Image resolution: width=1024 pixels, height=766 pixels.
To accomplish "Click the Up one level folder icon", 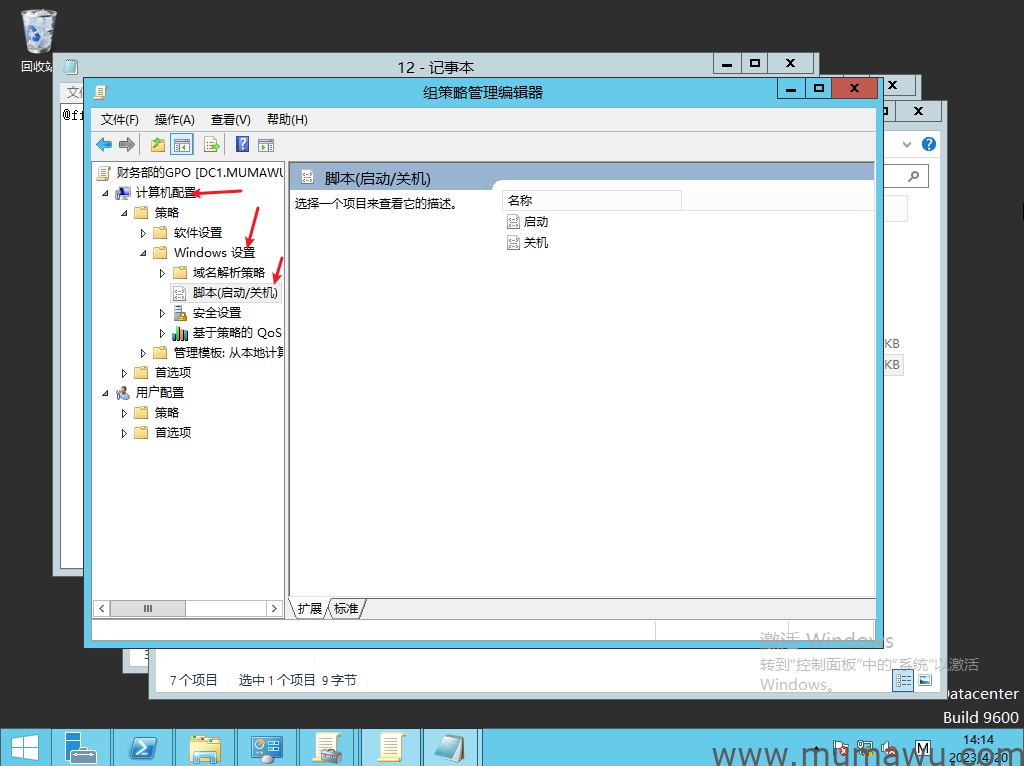I will pos(158,144).
